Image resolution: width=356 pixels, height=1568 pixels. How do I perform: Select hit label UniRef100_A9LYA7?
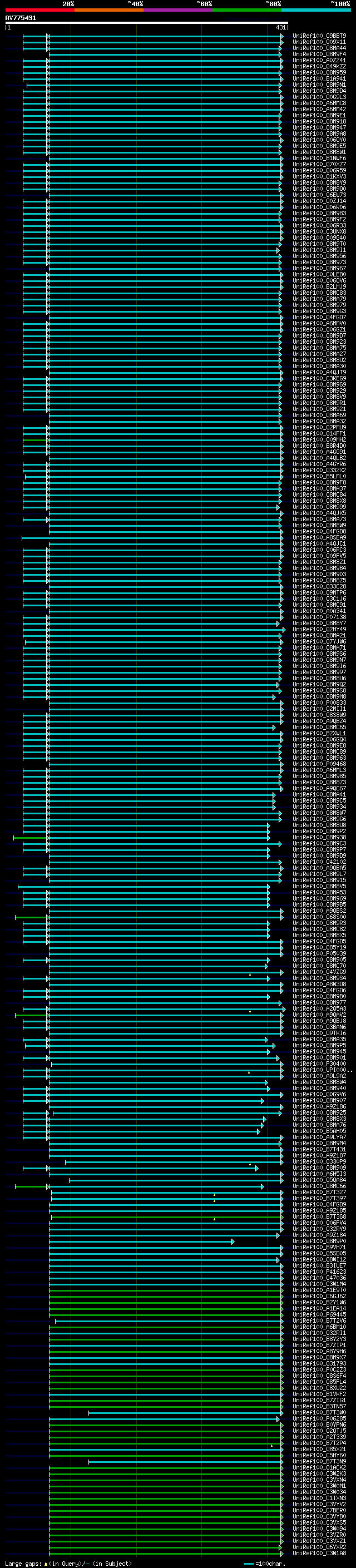[319, 1137]
